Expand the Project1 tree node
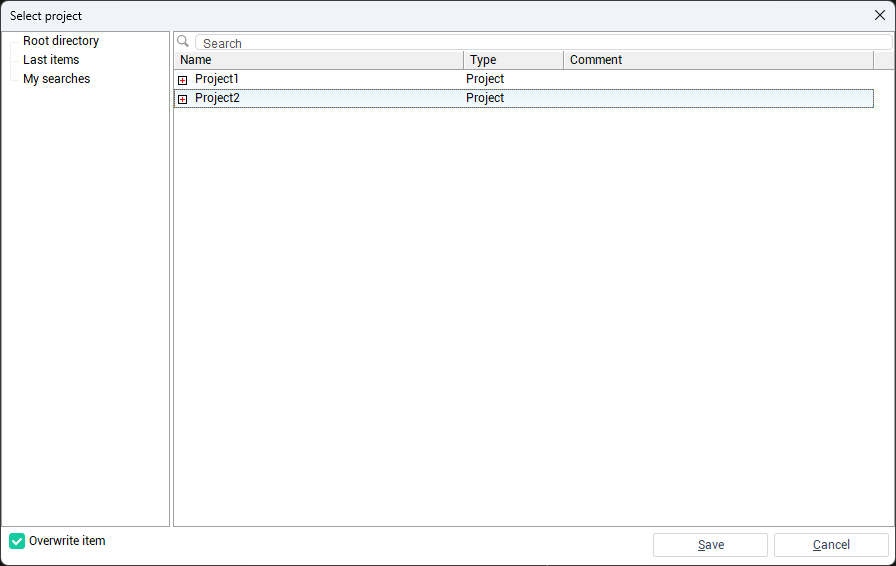 [x=182, y=80]
